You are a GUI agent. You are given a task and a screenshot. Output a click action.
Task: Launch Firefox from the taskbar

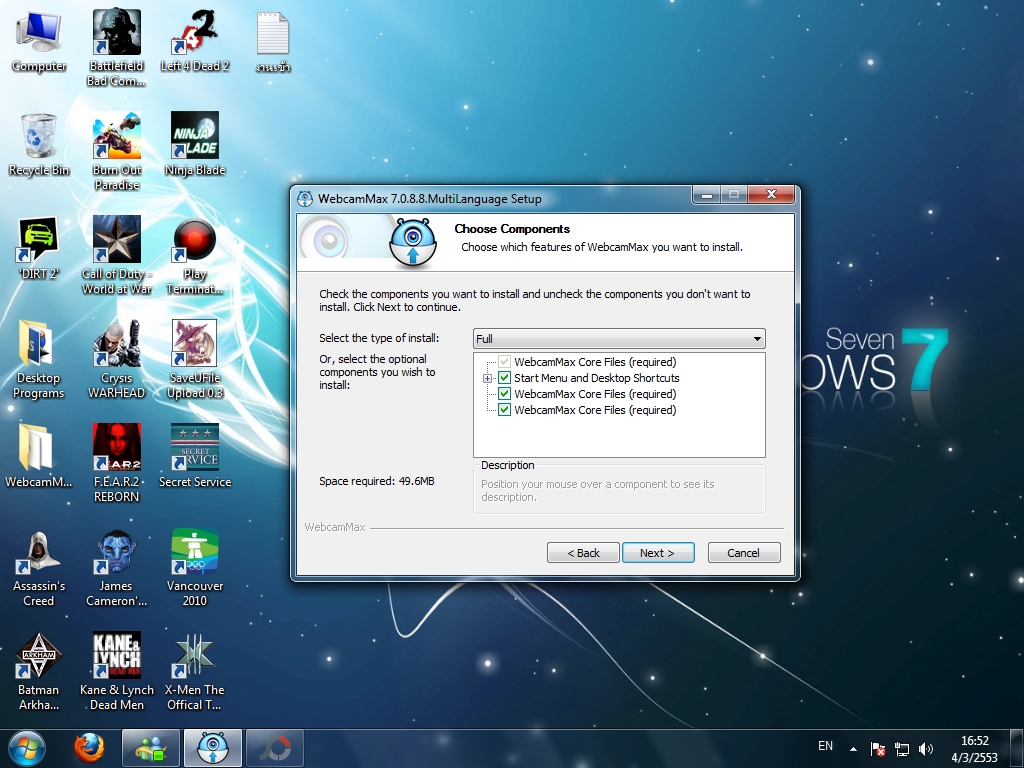point(89,748)
